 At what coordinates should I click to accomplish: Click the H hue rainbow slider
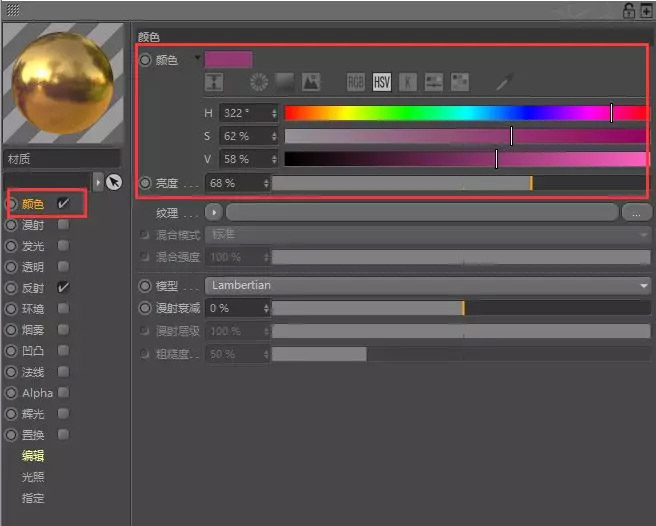[465, 113]
